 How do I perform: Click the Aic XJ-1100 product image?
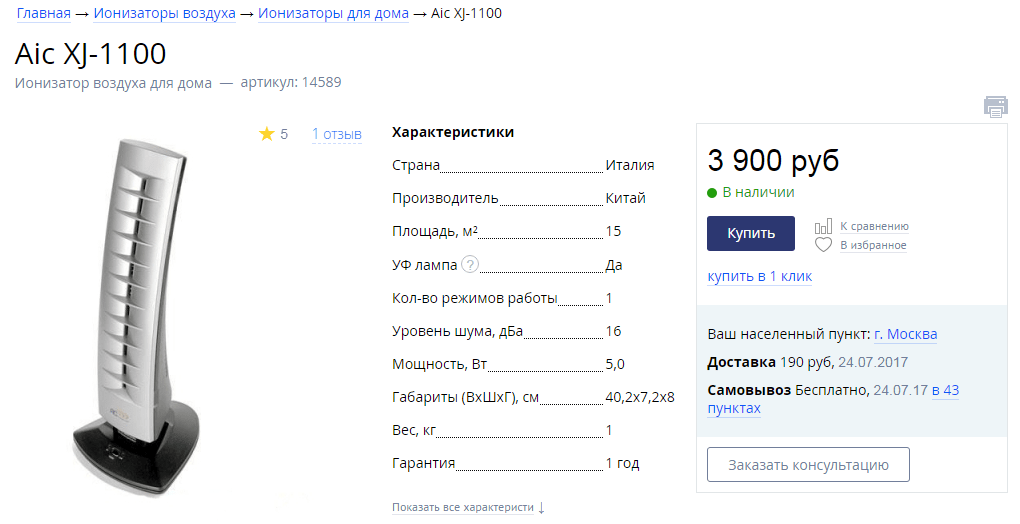pos(137,317)
